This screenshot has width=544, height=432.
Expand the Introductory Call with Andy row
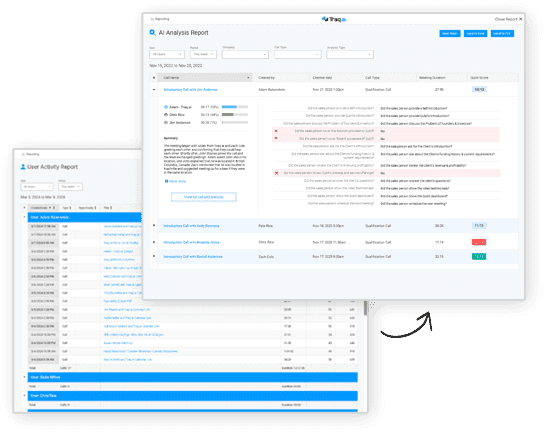click(x=154, y=226)
